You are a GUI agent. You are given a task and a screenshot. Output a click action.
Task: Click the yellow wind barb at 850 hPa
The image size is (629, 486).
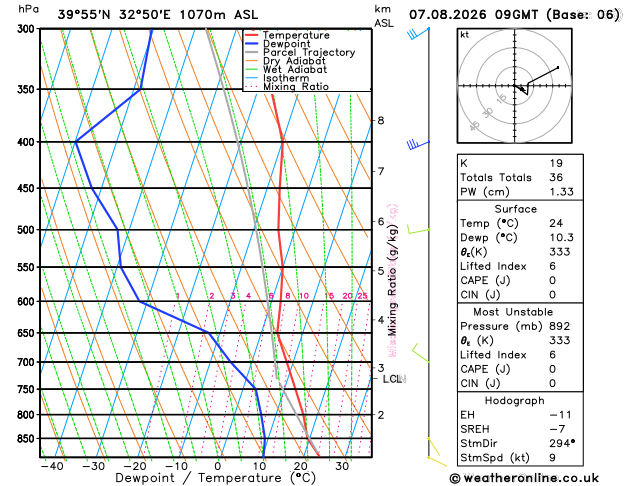434,447
